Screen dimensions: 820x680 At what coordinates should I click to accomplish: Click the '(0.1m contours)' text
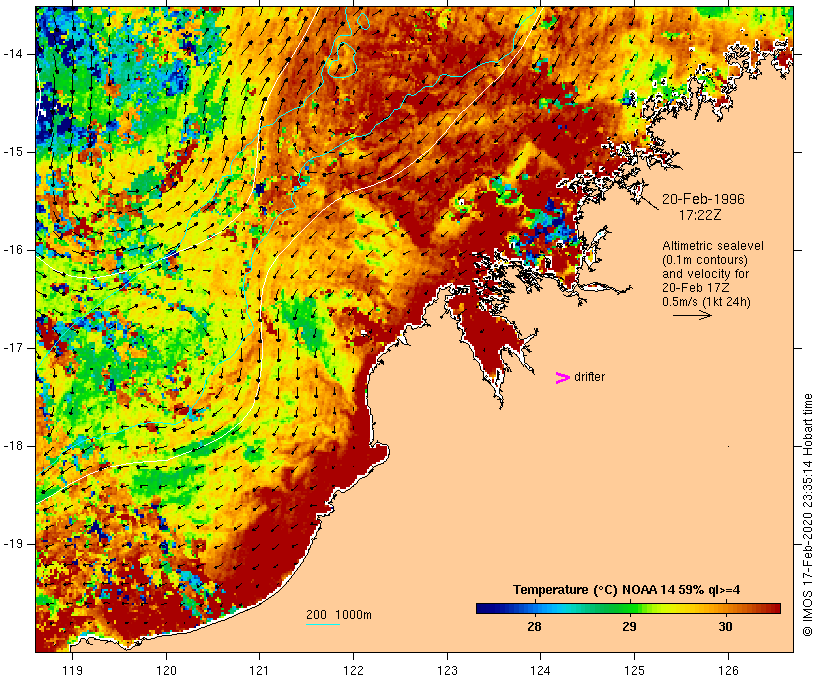click(x=704, y=260)
